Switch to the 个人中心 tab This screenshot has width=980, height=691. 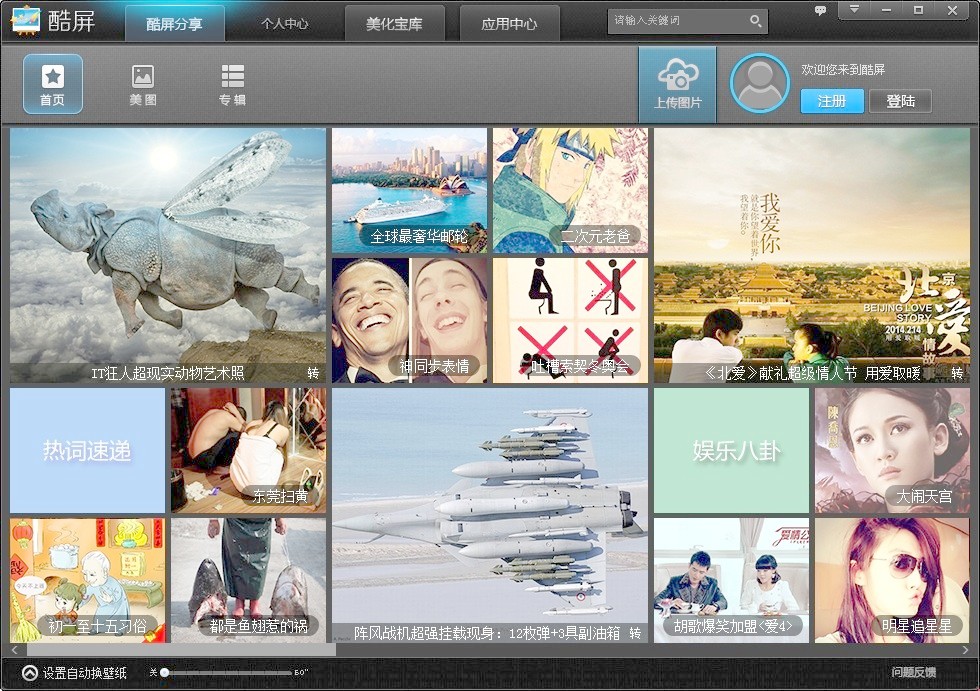[x=284, y=24]
